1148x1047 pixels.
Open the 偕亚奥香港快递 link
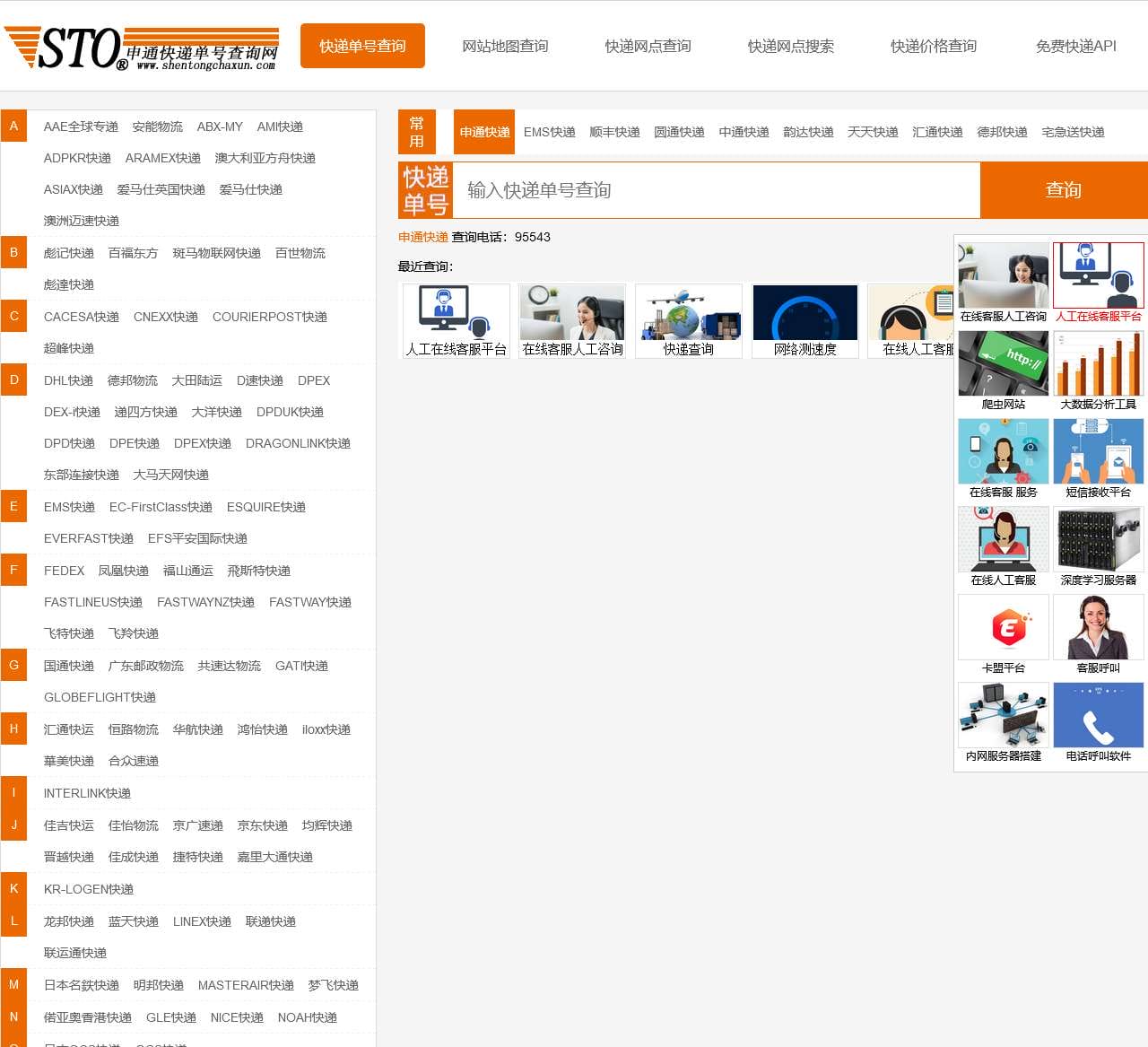[88, 1017]
